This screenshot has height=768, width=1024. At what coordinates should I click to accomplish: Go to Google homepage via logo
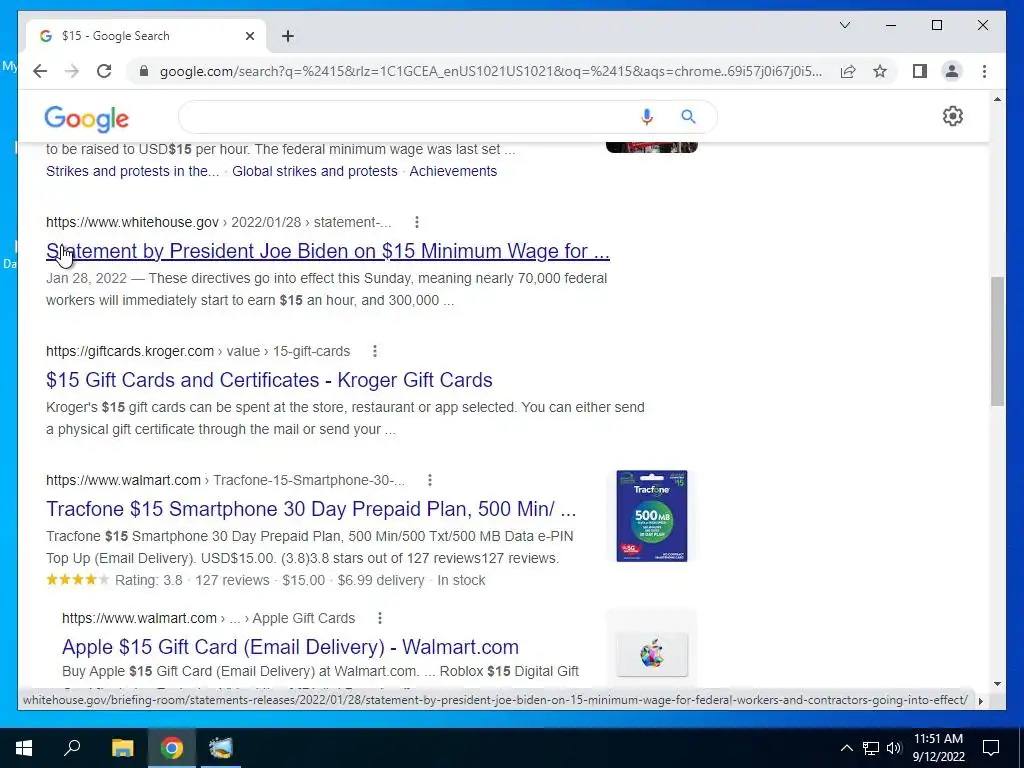click(86, 119)
